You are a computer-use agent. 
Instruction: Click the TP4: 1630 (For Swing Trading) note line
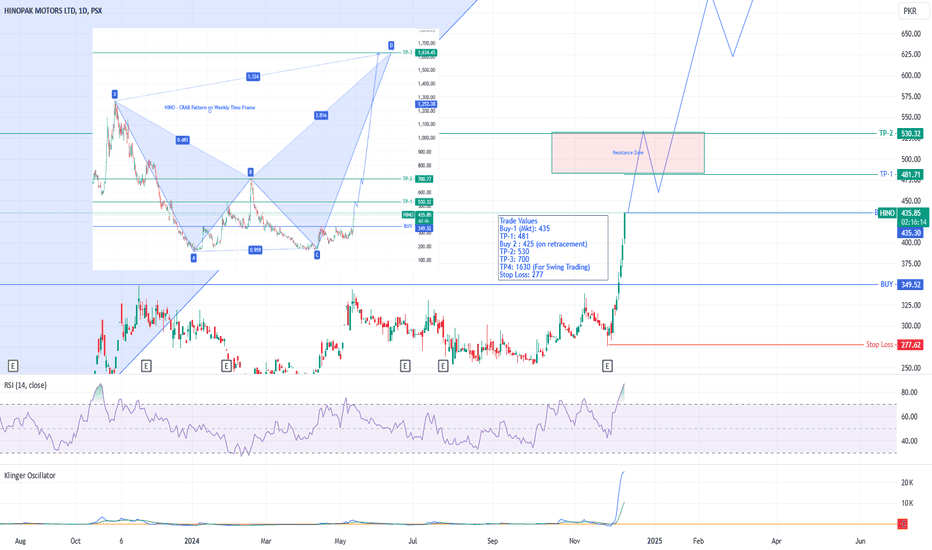pyautogui.click(x=544, y=267)
